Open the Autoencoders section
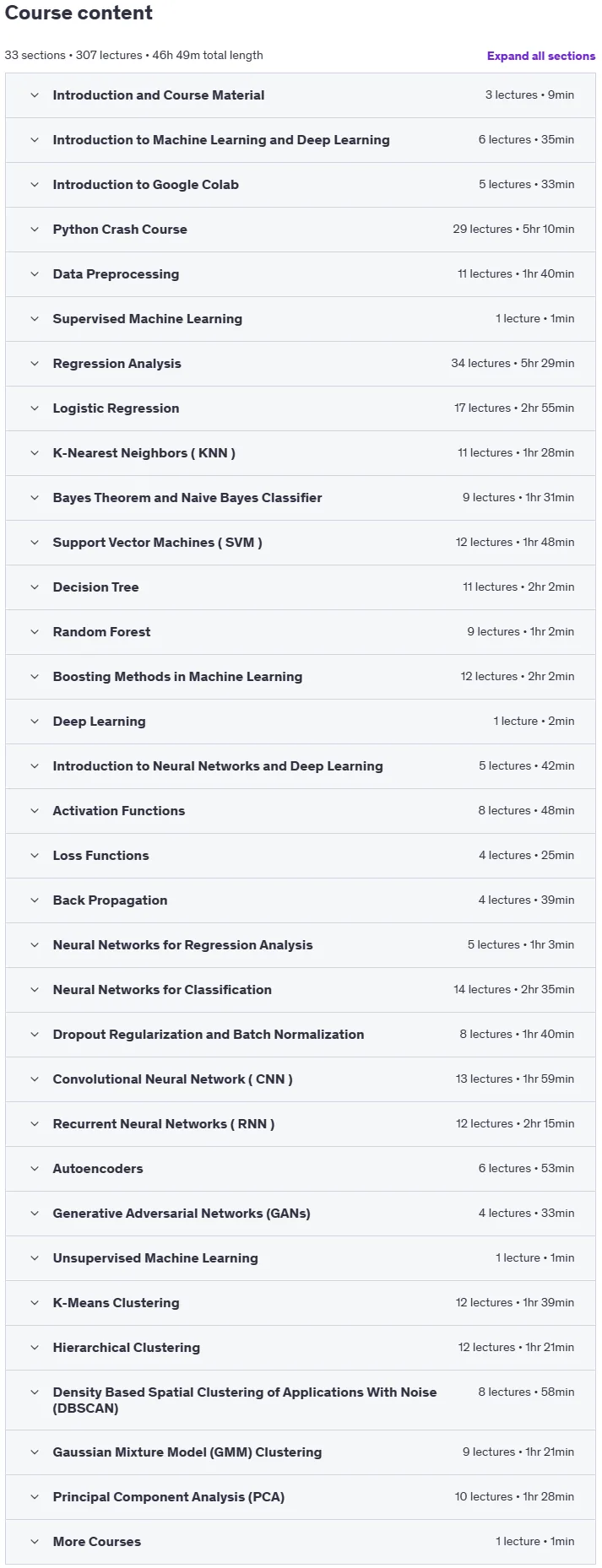This screenshot has height=1568, width=602. tap(301, 1169)
